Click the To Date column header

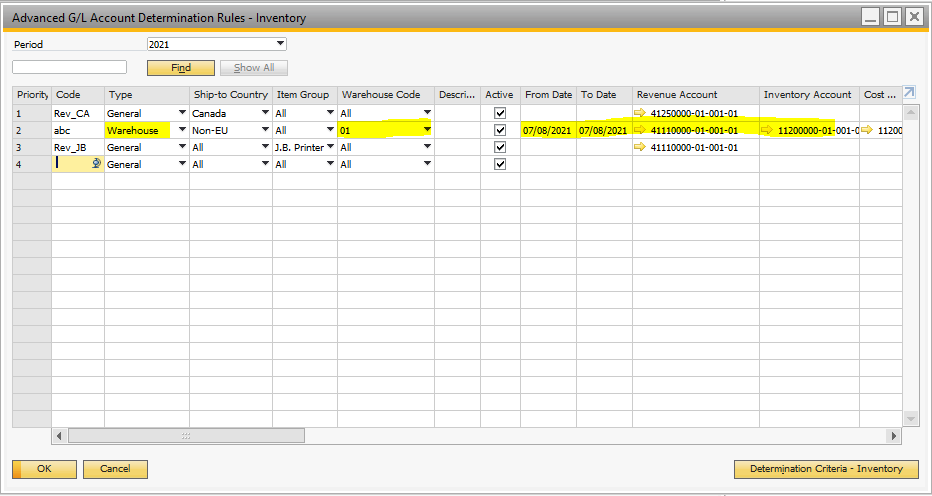coord(604,95)
